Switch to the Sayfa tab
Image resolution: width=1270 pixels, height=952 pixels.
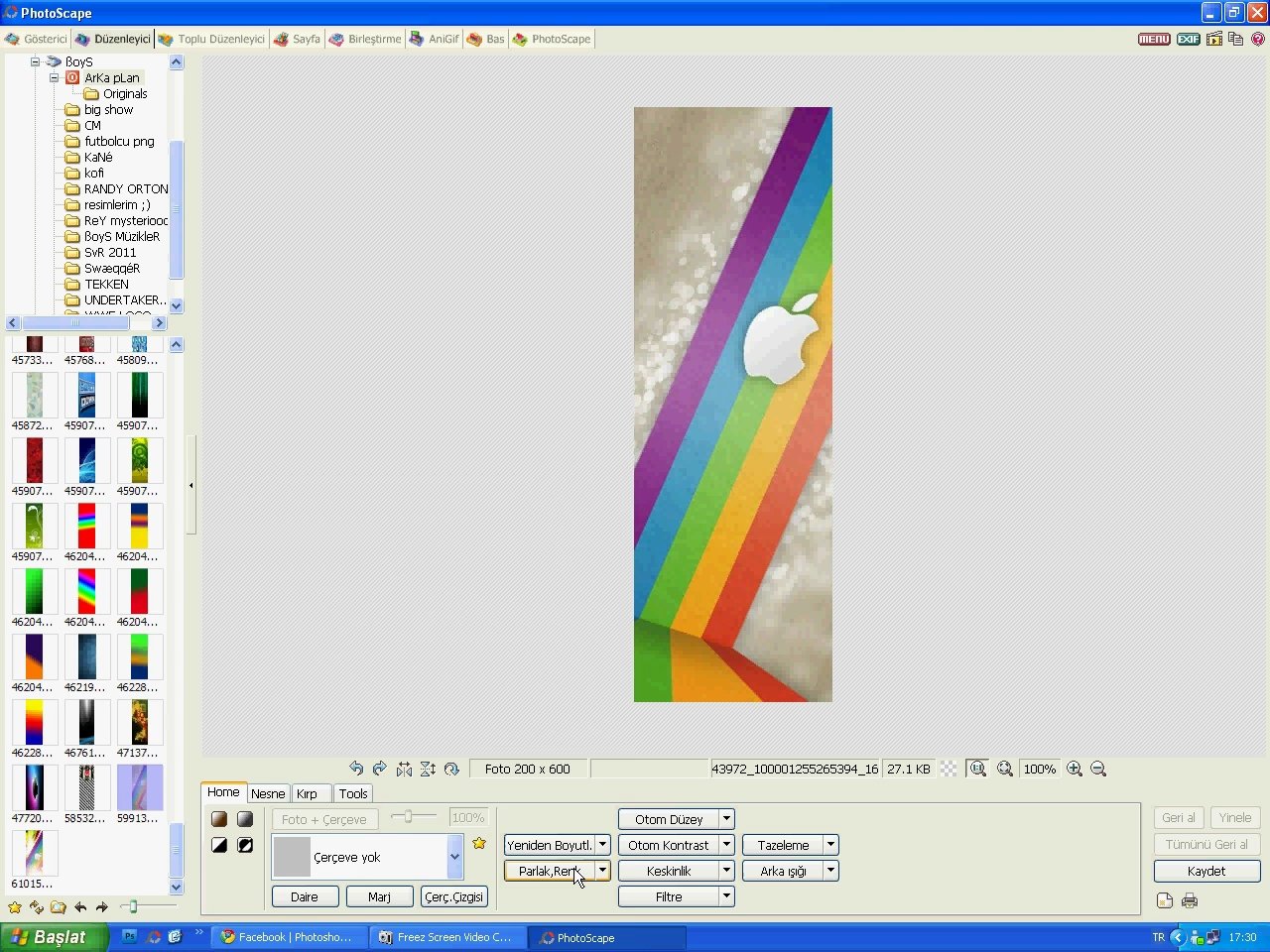coord(297,39)
